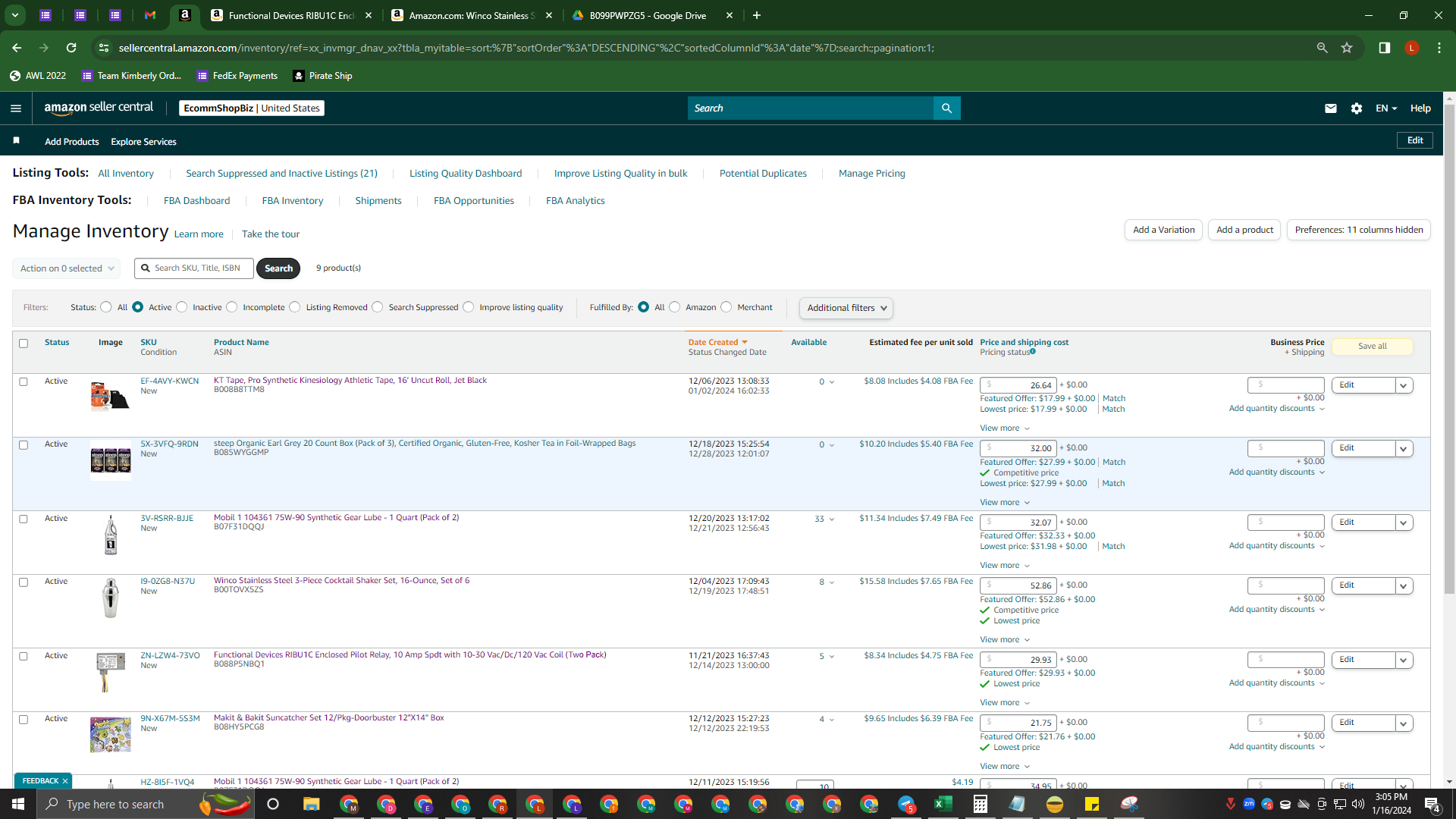Go back with the browser back arrow

point(17,48)
